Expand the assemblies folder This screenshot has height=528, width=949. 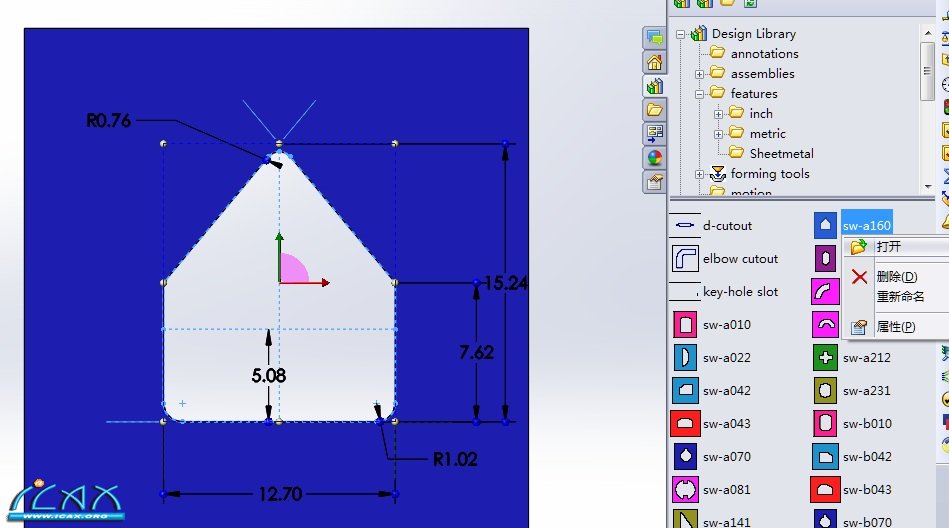(x=699, y=74)
